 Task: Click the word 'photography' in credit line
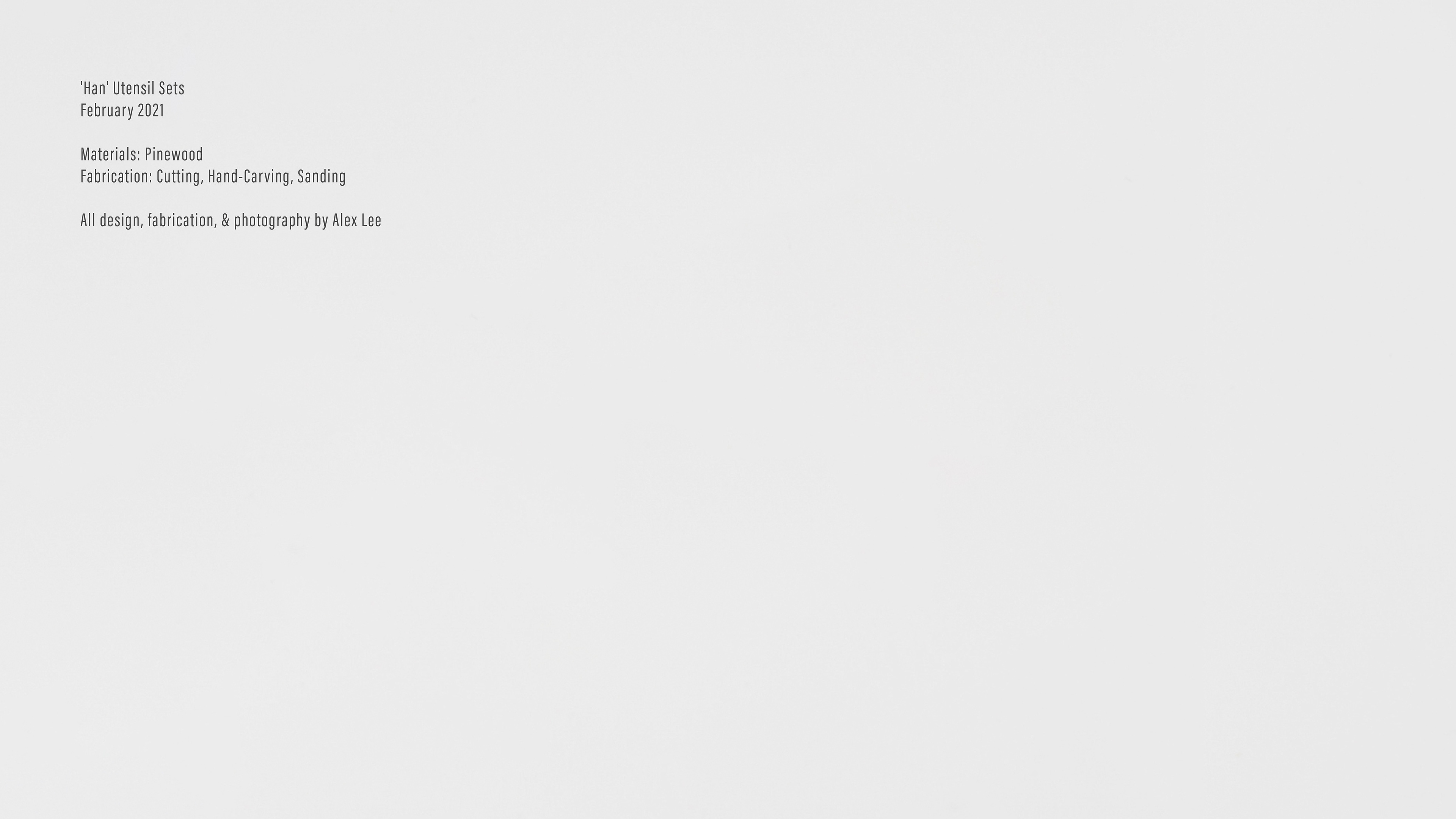[272, 221]
